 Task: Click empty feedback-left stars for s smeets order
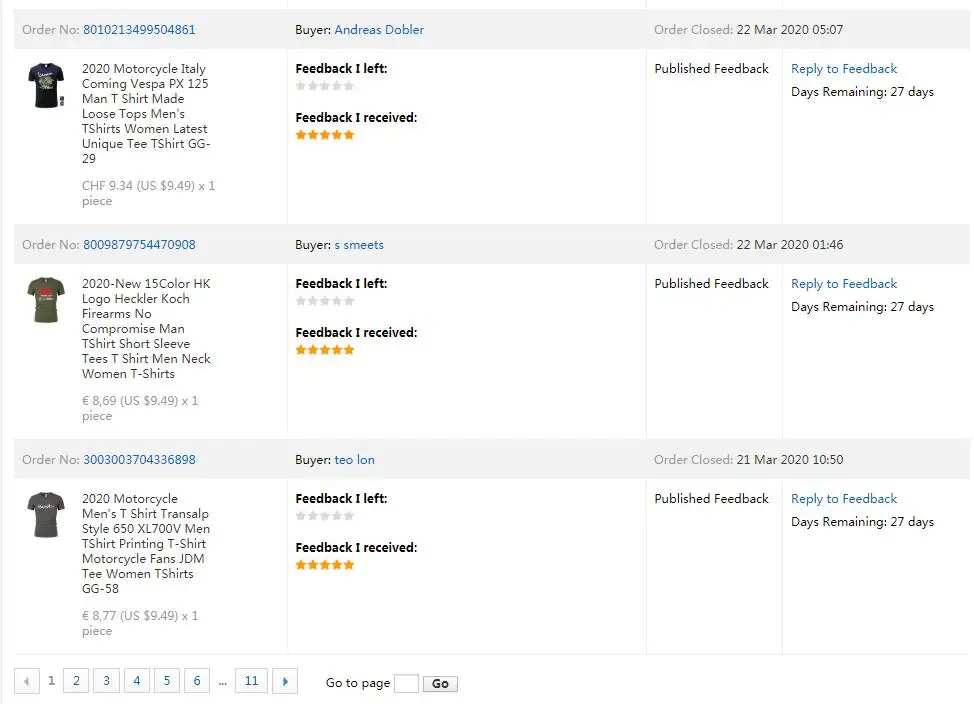click(325, 301)
